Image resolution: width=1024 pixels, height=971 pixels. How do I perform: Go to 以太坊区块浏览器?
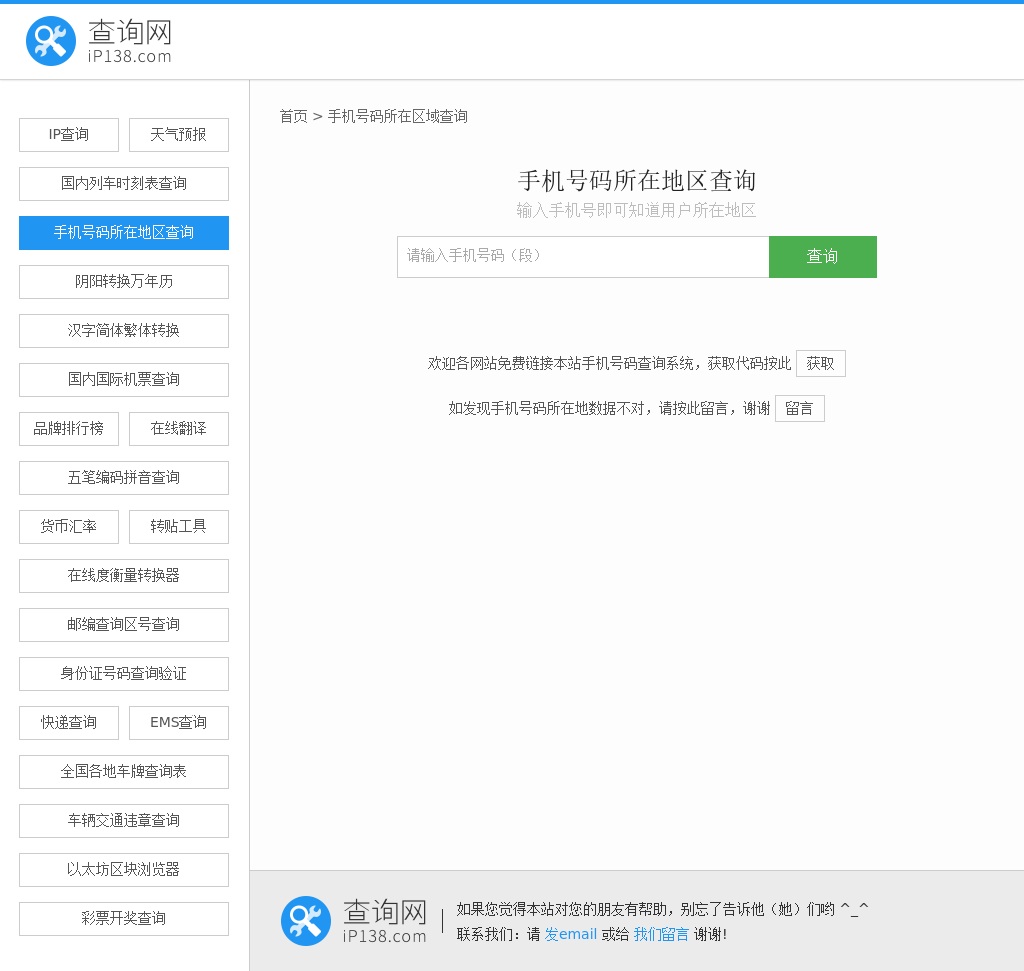tap(124, 870)
